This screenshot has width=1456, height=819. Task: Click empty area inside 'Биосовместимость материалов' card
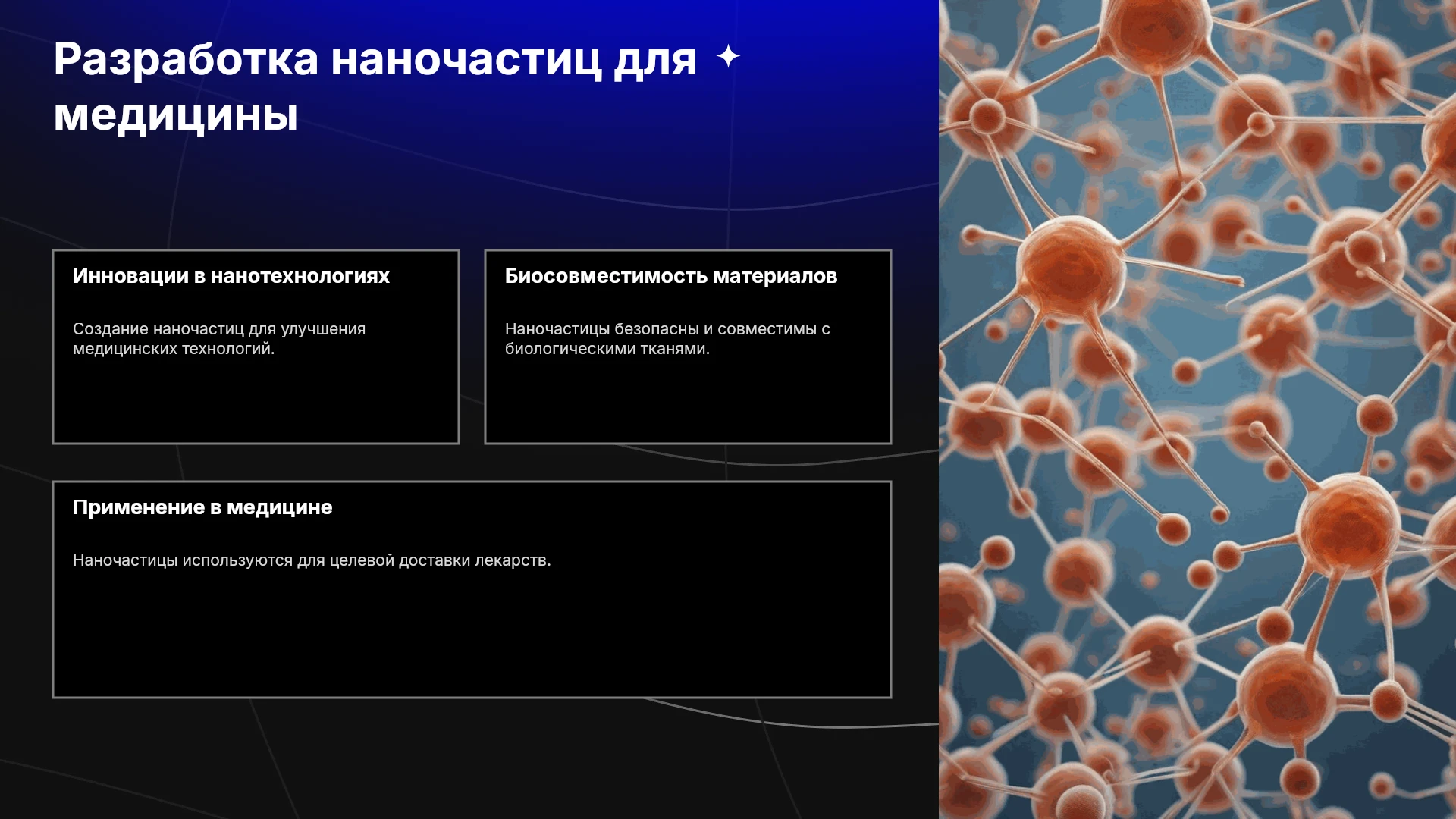[x=688, y=402]
